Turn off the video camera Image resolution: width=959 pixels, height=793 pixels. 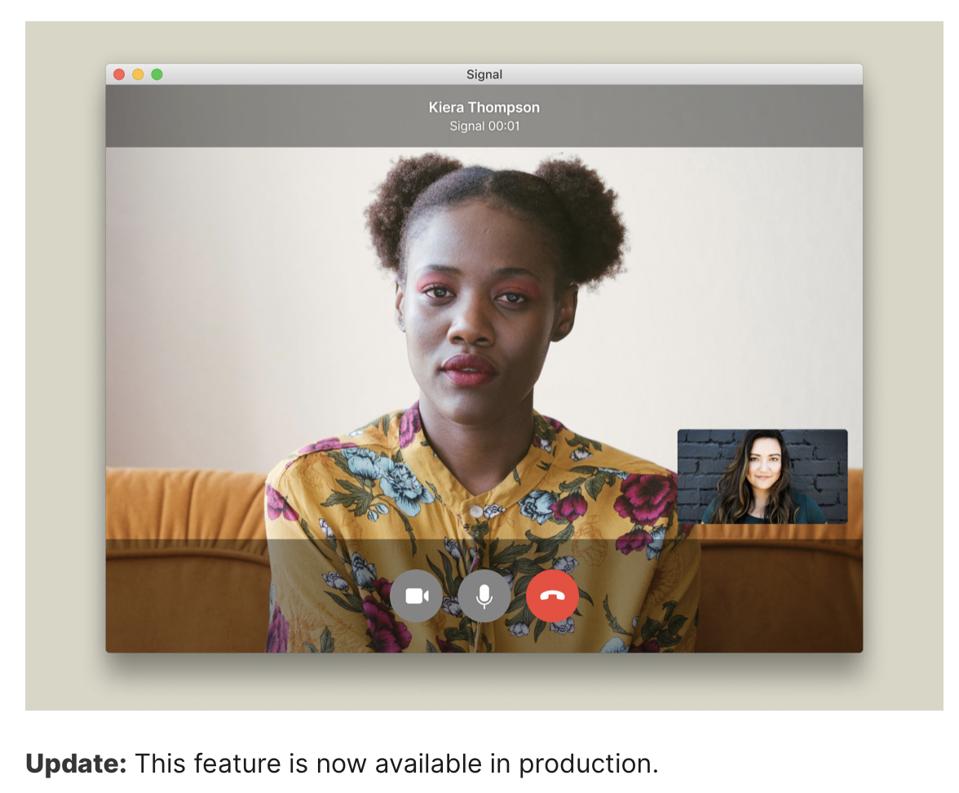coord(416,597)
